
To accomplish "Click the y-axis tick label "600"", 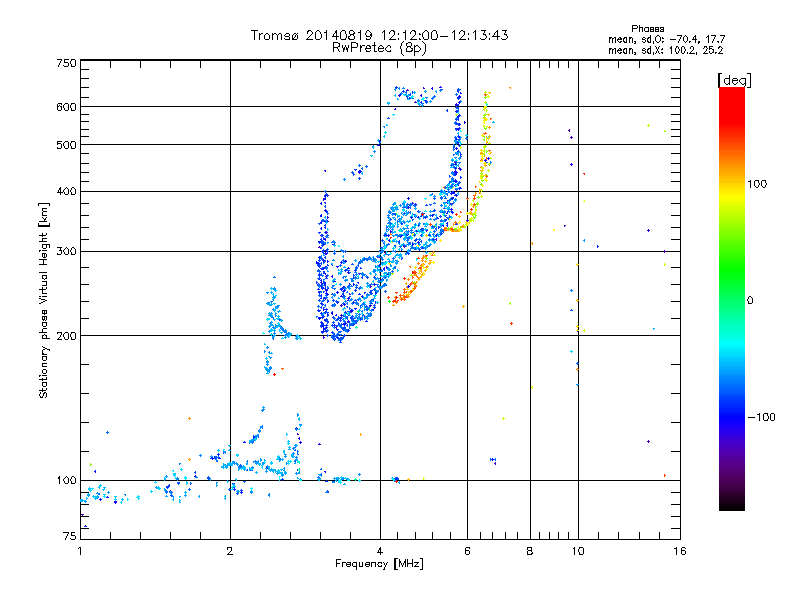I will click(67, 107).
